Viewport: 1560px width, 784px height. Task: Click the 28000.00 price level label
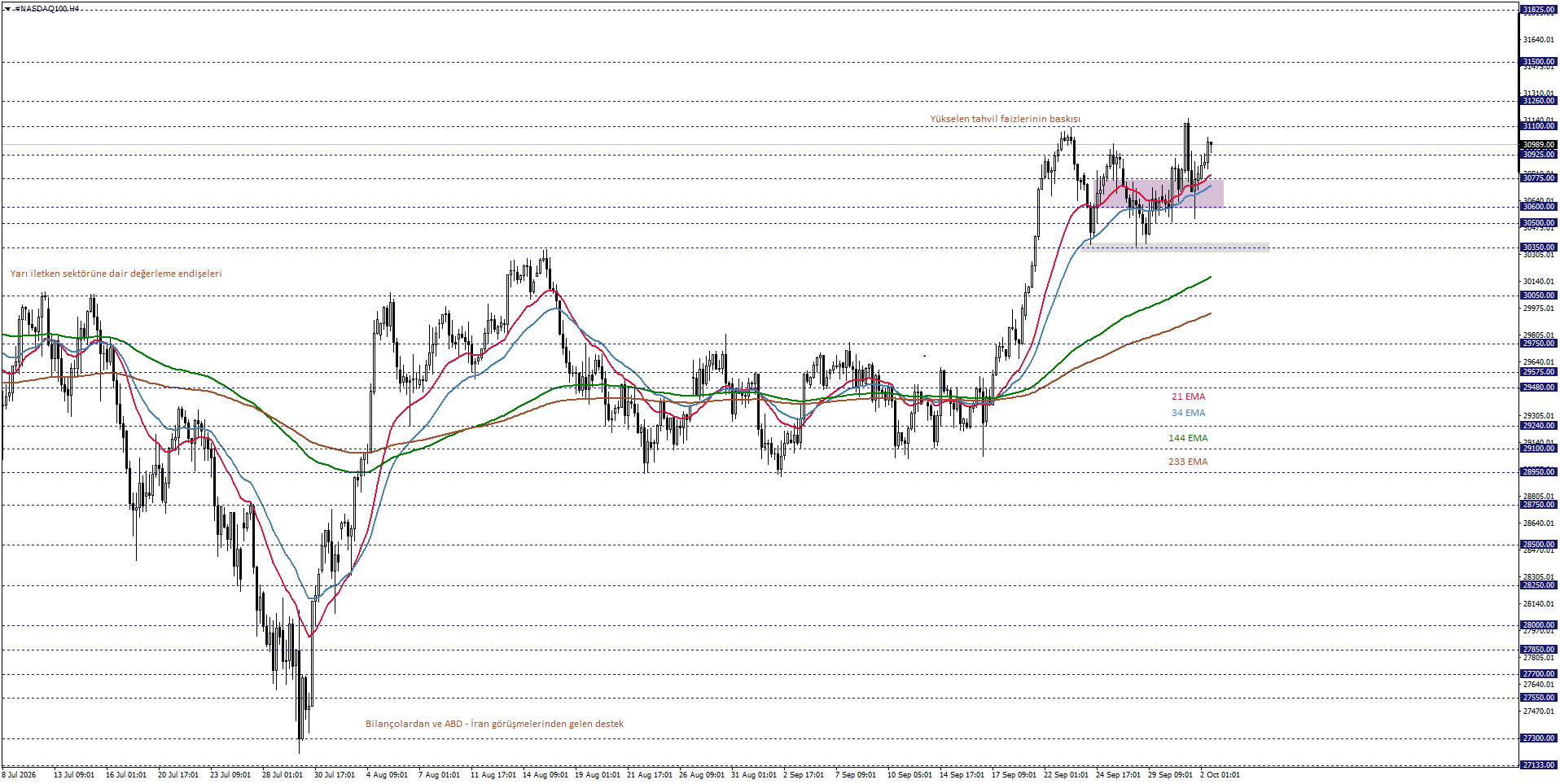(x=1539, y=625)
